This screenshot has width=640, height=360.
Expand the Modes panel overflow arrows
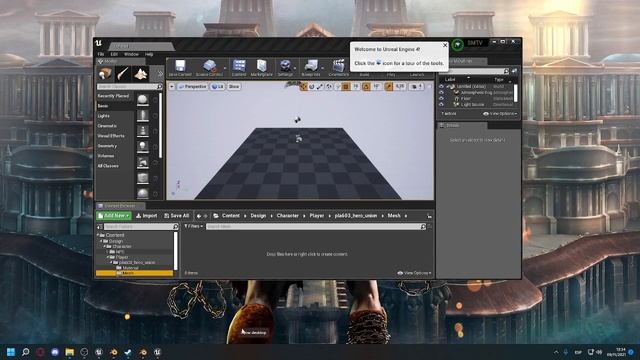(160, 74)
